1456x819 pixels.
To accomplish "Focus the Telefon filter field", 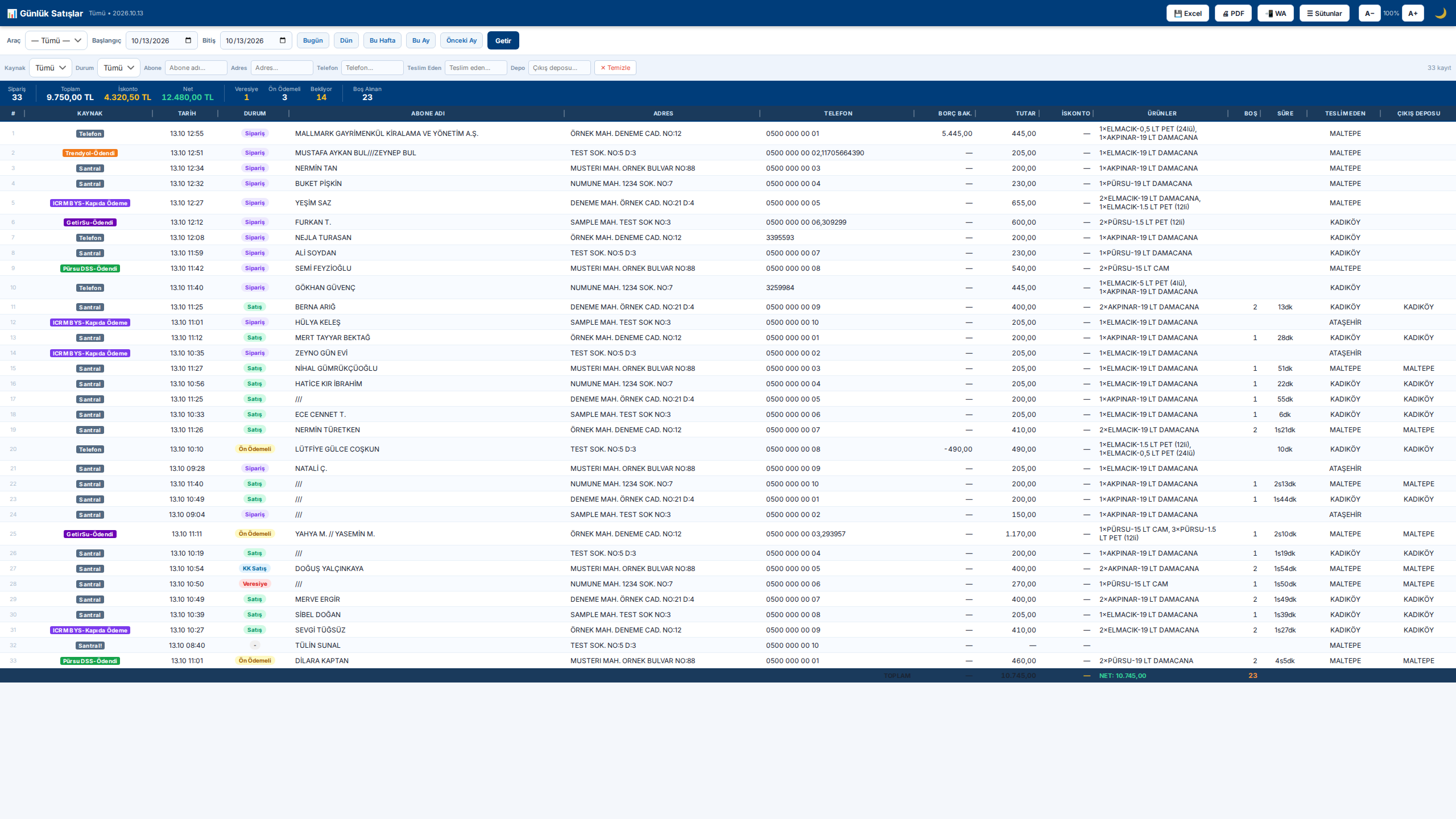I will click(373, 68).
